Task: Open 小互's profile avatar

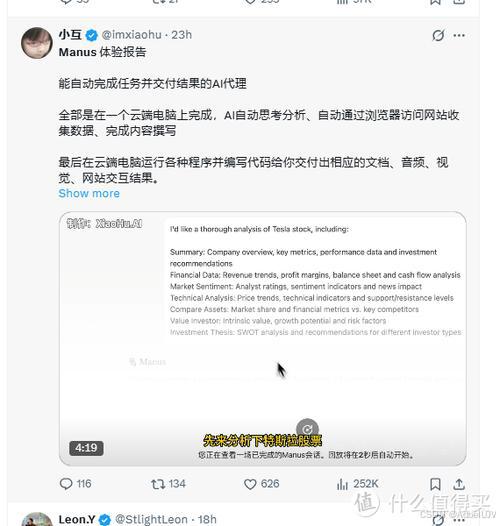Action: click(37, 43)
